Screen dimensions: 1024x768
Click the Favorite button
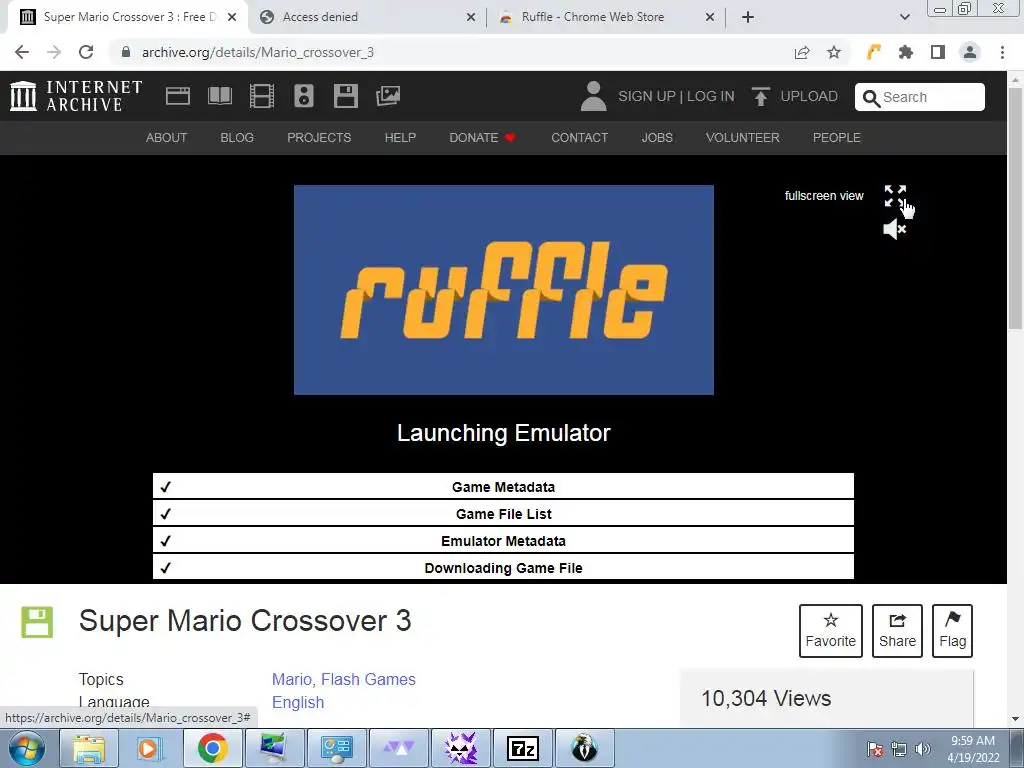click(x=831, y=631)
